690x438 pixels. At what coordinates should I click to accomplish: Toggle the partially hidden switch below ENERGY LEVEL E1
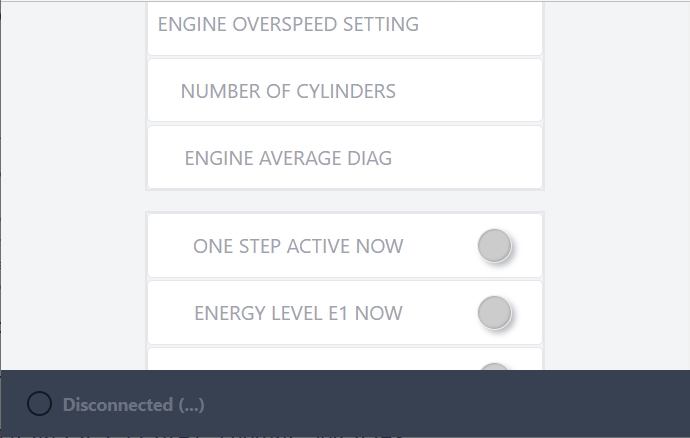coord(494,366)
